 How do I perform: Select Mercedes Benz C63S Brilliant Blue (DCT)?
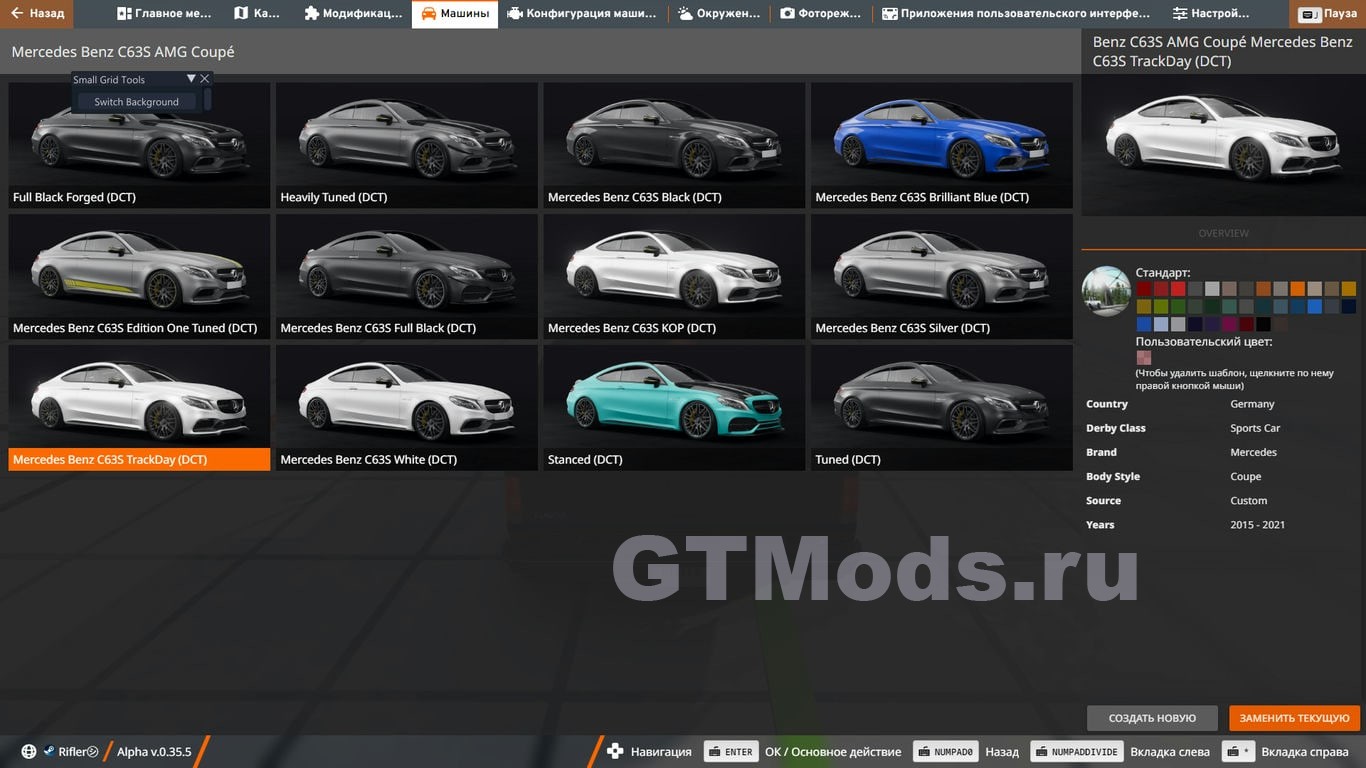pos(942,145)
